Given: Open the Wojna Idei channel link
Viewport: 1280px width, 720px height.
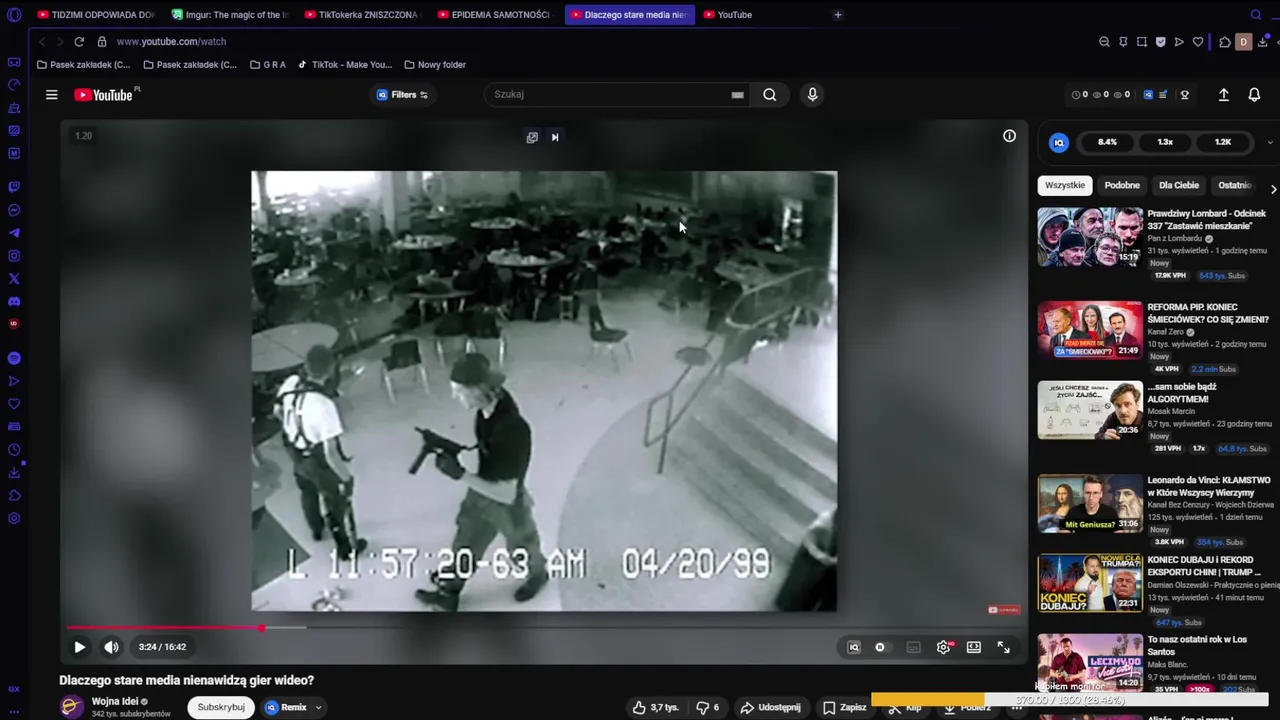Looking at the screenshot, I should coord(115,701).
